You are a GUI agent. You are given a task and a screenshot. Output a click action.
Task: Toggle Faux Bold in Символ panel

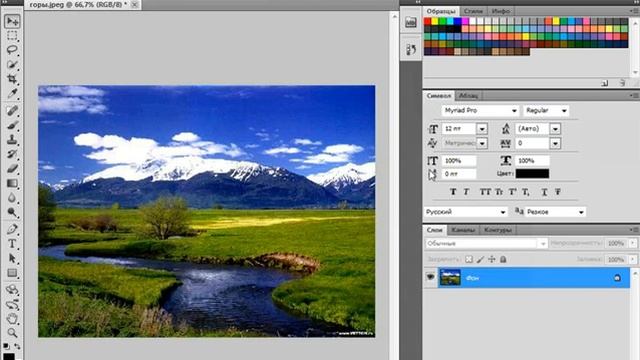(x=453, y=191)
